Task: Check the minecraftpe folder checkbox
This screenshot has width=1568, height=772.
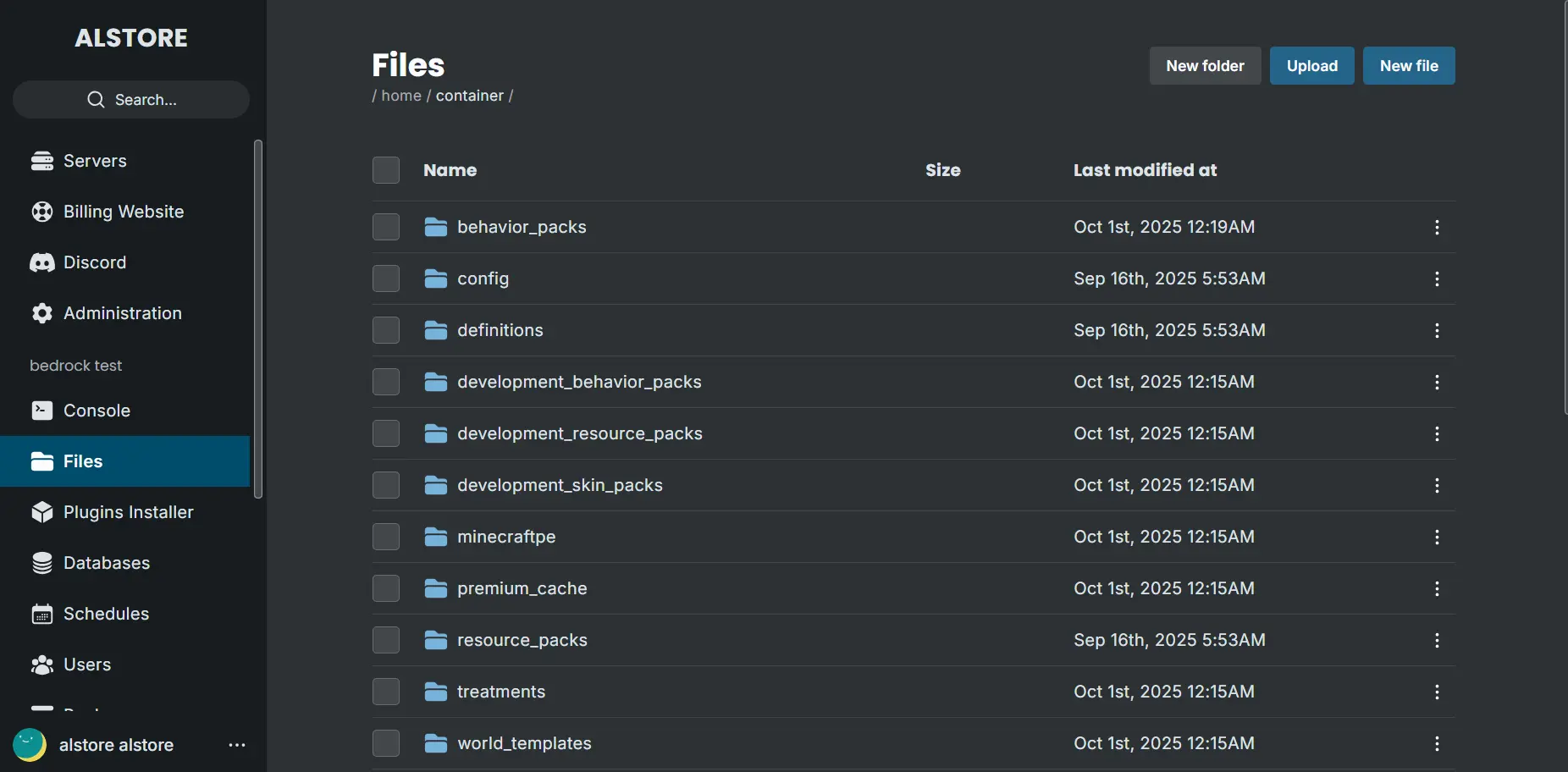Action: click(386, 536)
